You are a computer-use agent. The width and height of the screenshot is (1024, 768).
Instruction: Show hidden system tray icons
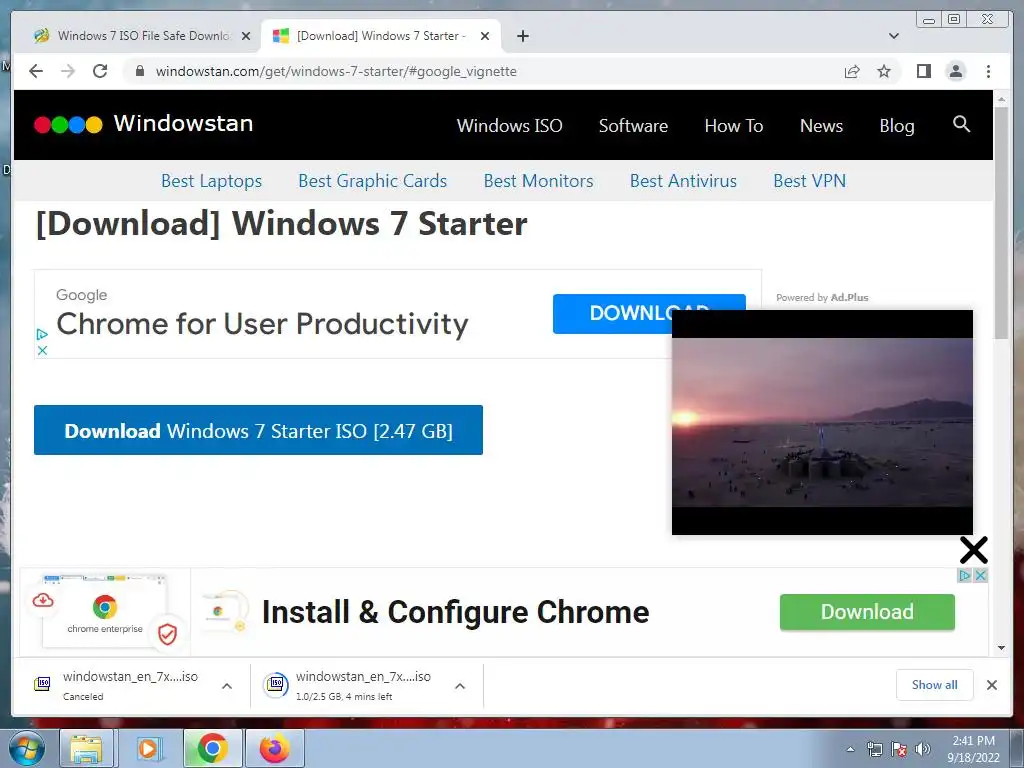tap(850, 749)
